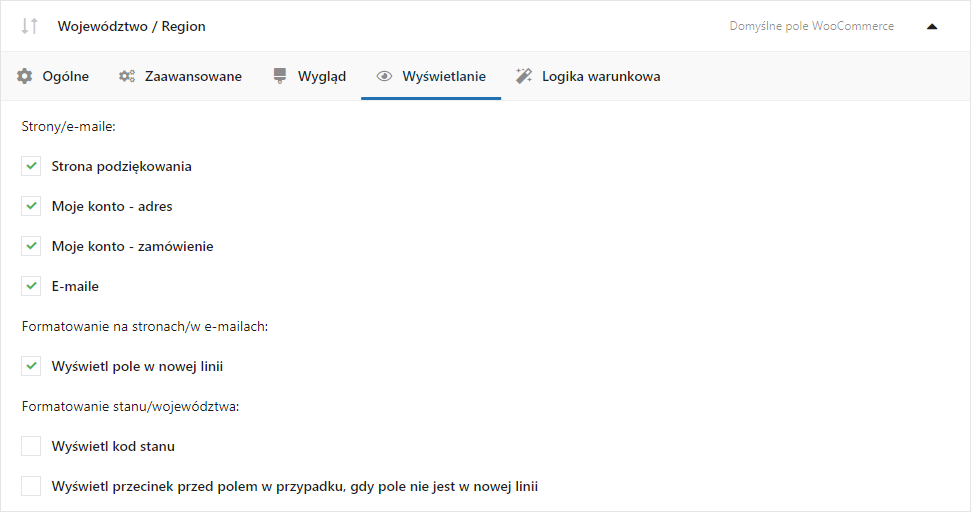The width and height of the screenshot is (971, 512).
Task: Uncheck the E-maile checkbox
Action: pyautogui.click(x=31, y=286)
